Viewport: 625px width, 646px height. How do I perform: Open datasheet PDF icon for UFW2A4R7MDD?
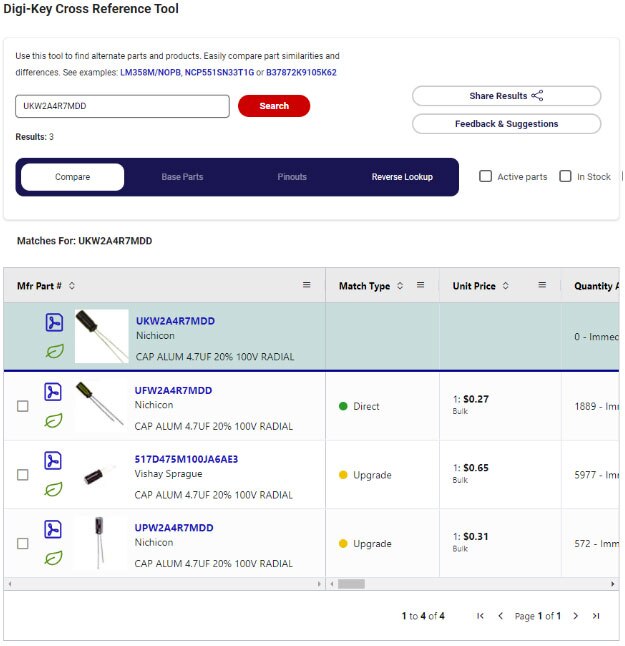(x=53, y=392)
